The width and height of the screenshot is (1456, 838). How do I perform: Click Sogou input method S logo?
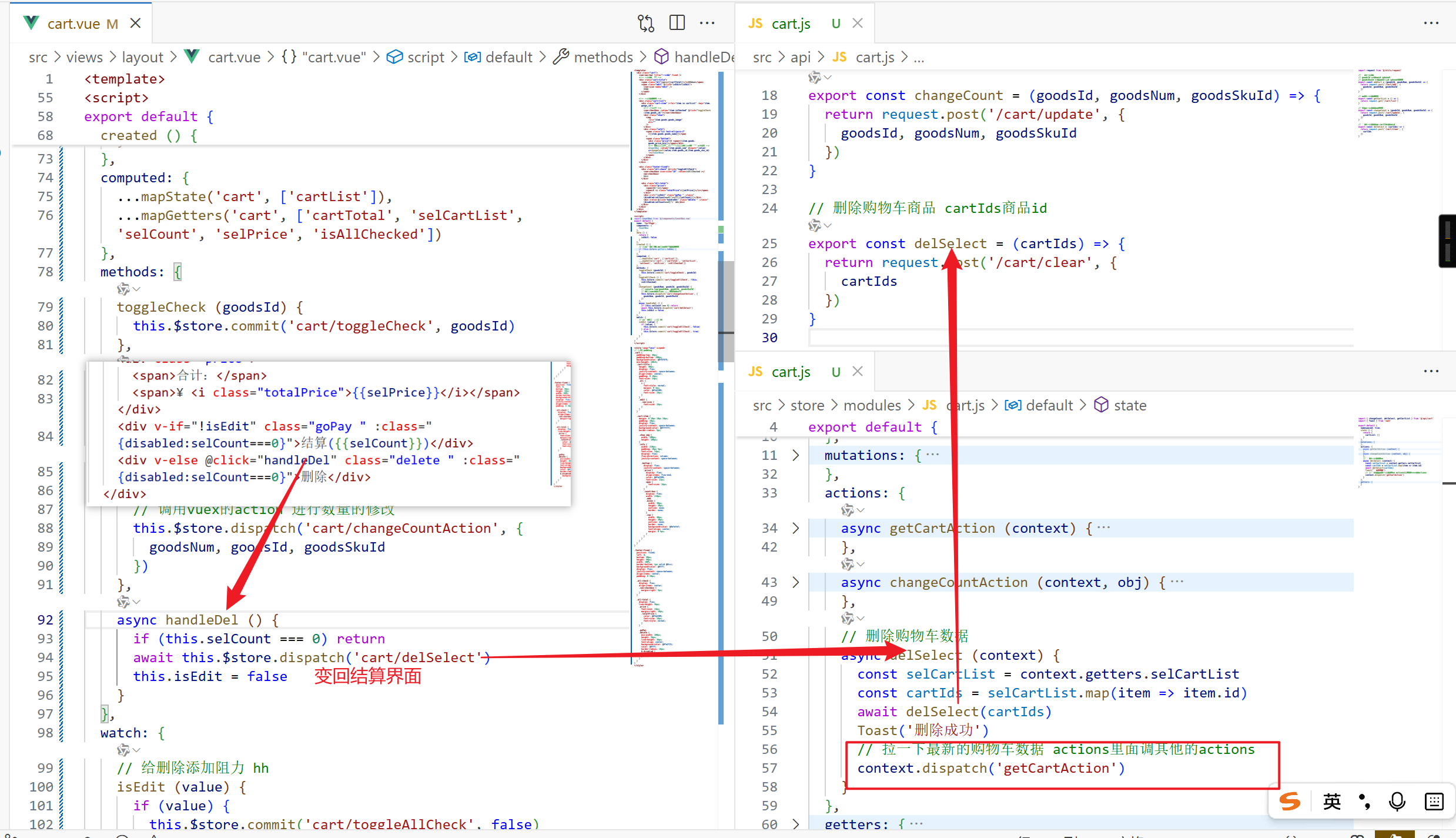pyautogui.click(x=1290, y=801)
